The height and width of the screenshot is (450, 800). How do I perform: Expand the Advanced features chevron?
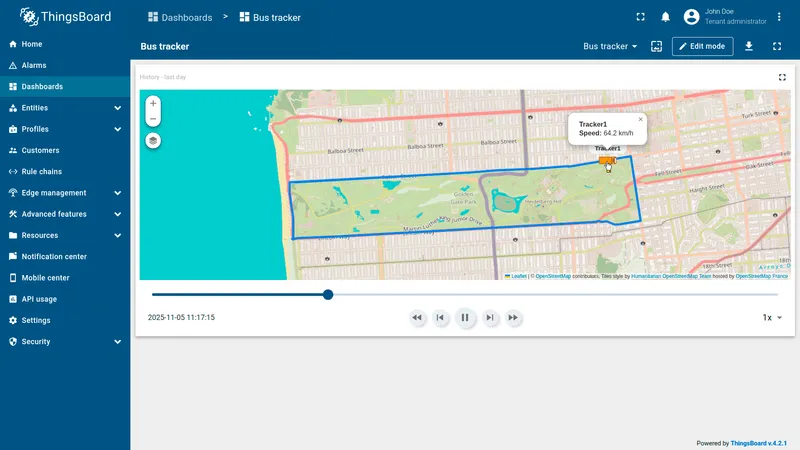pos(117,214)
